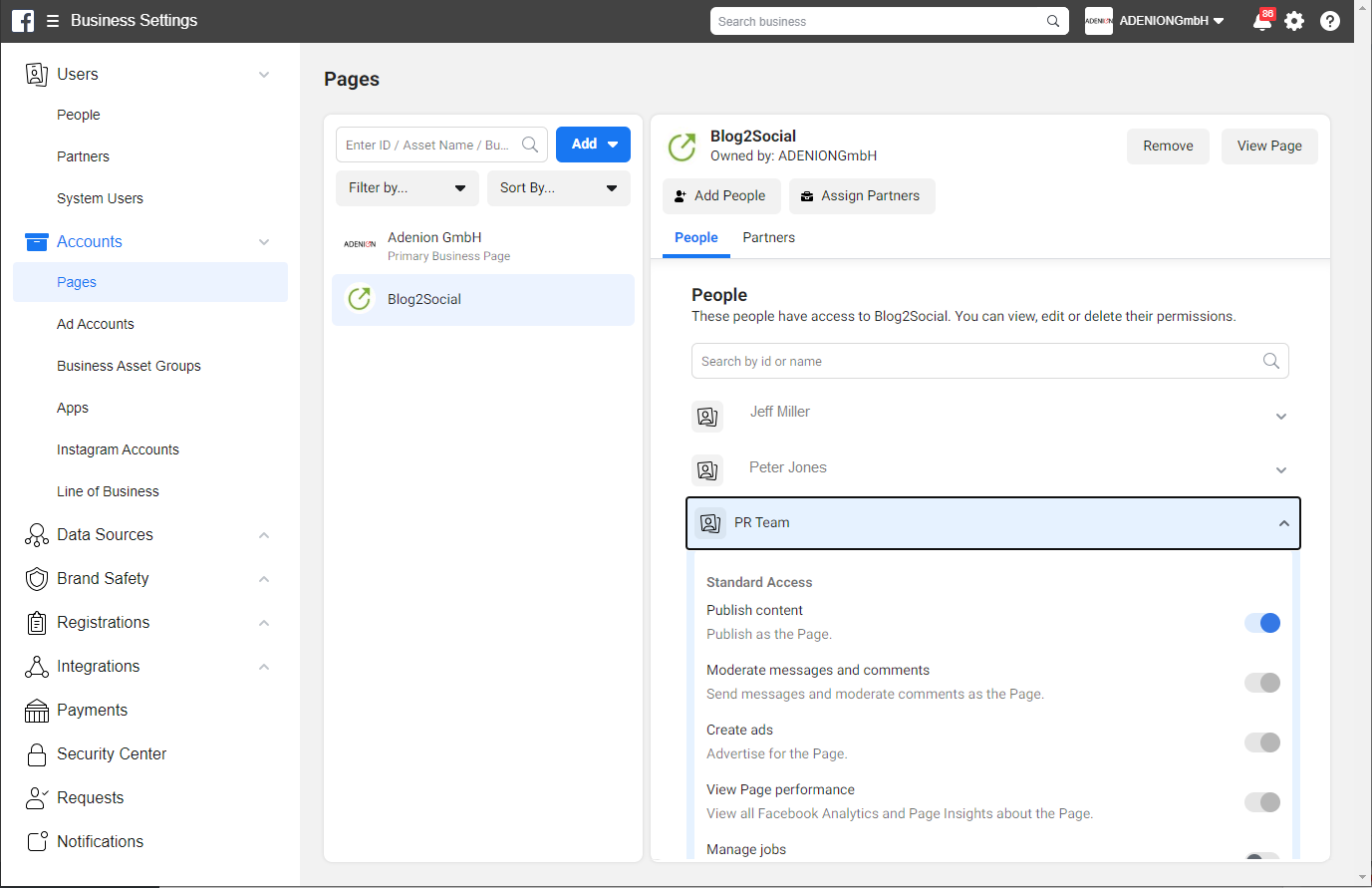Click the View Page button
This screenshot has height=888, width=1372.
click(1269, 147)
